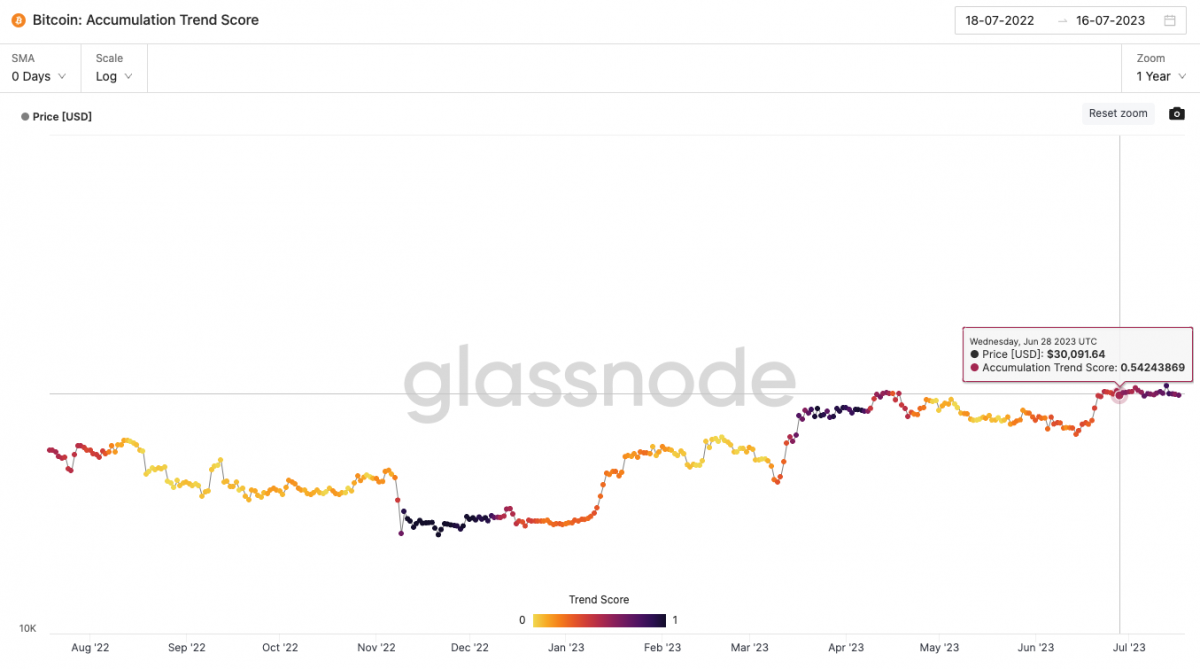Click the Trend Score color gradient bar
The image size is (1200, 669).
tap(599, 620)
